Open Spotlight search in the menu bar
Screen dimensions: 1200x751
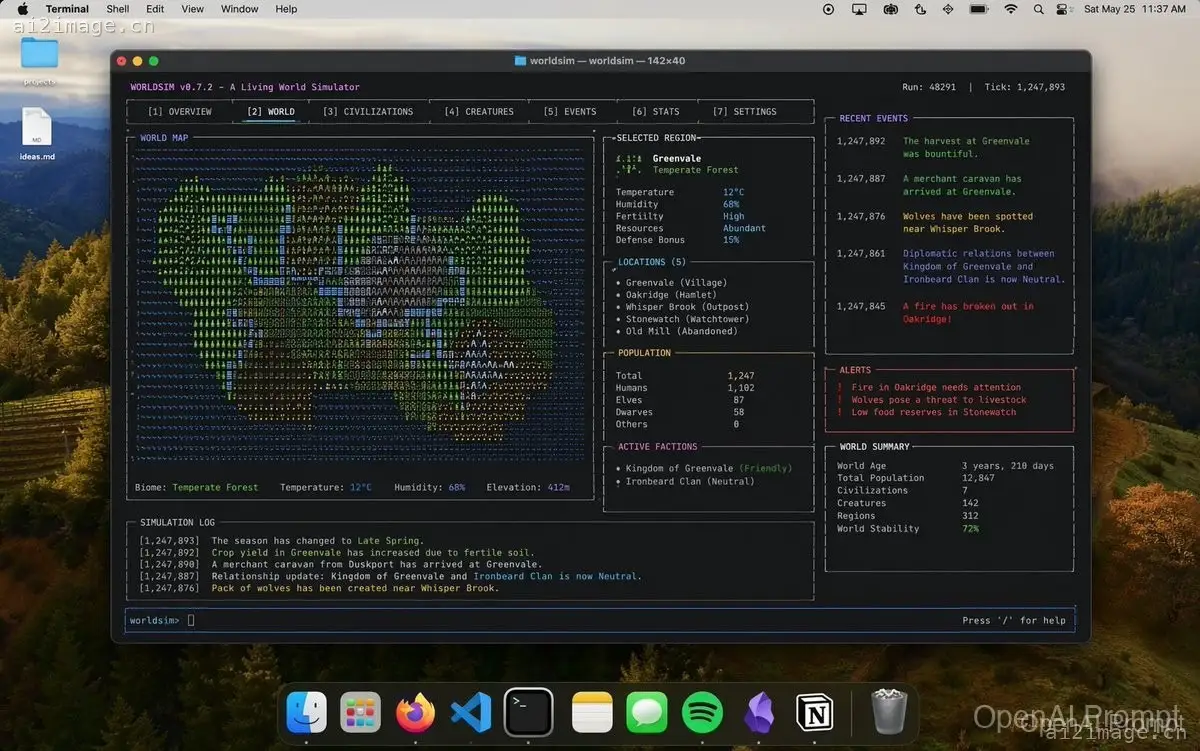coord(1039,9)
